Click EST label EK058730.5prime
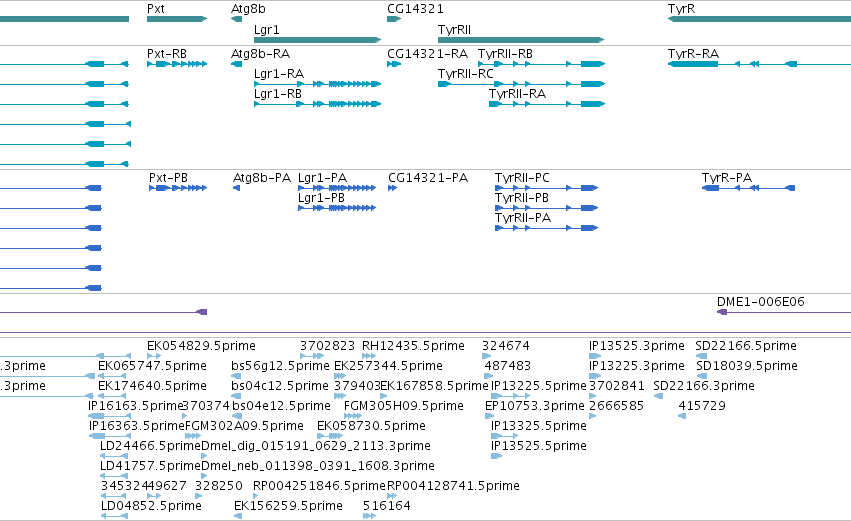This screenshot has height=521, width=851. 371,426
